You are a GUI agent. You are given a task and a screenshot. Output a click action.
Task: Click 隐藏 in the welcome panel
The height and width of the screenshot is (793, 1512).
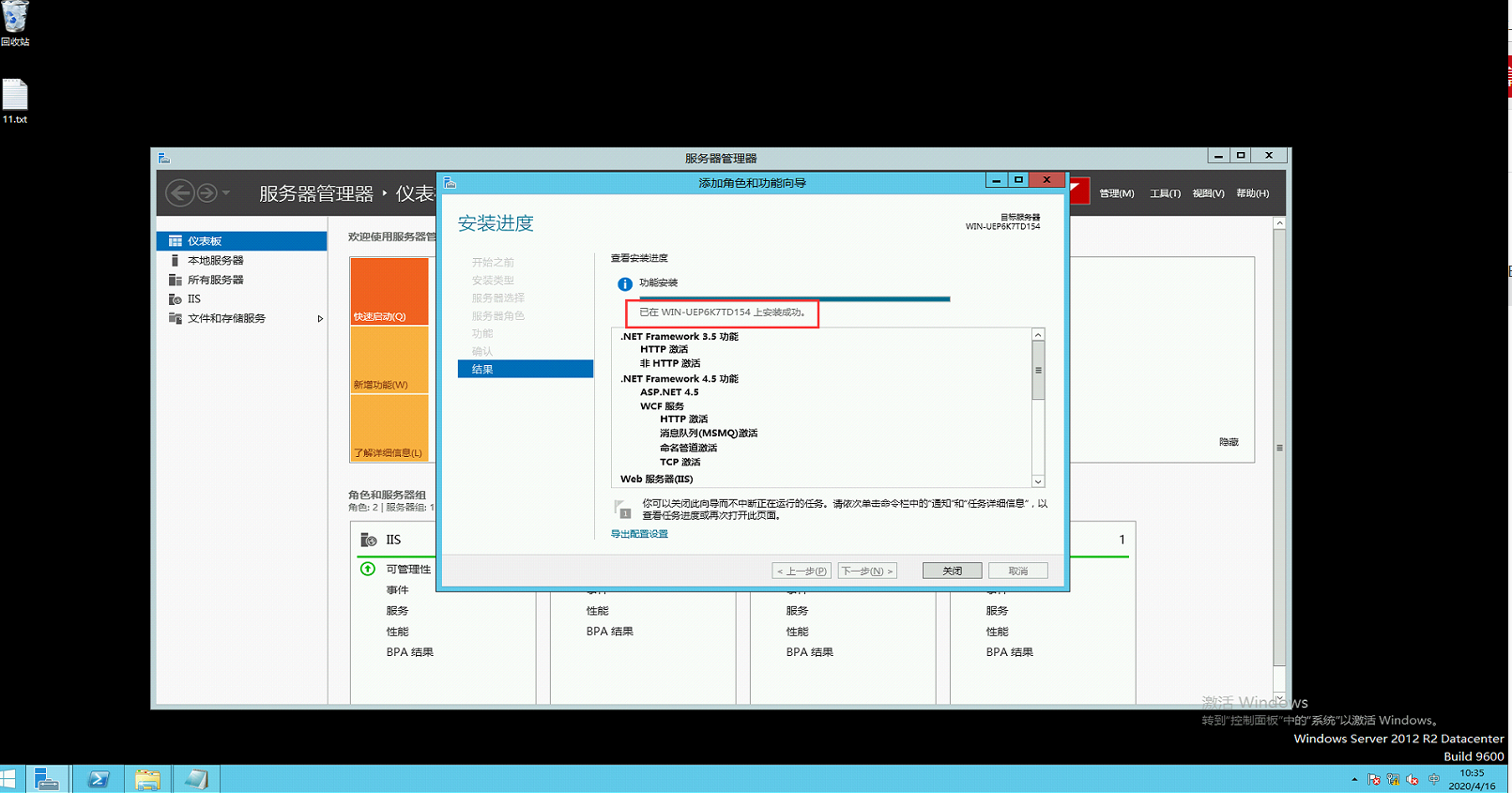[1229, 442]
